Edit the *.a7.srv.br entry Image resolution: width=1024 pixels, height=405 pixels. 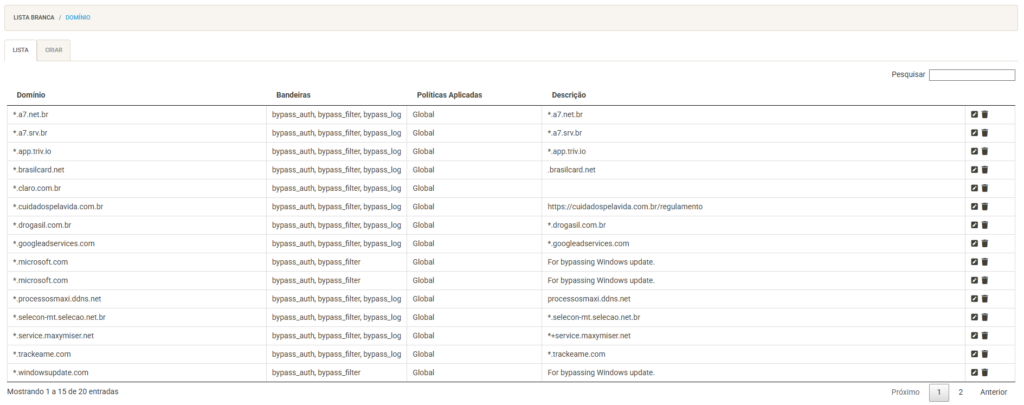tap(974, 133)
